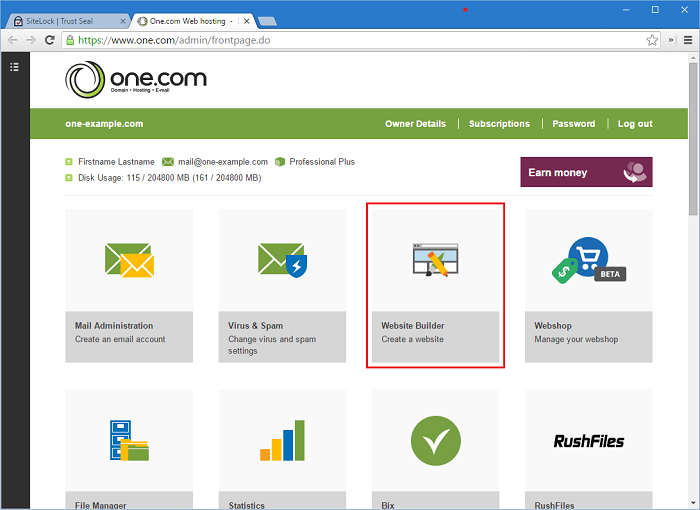Open Owner Details in the green bar
This screenshot has width=700, height=510.
pos(415,124)
